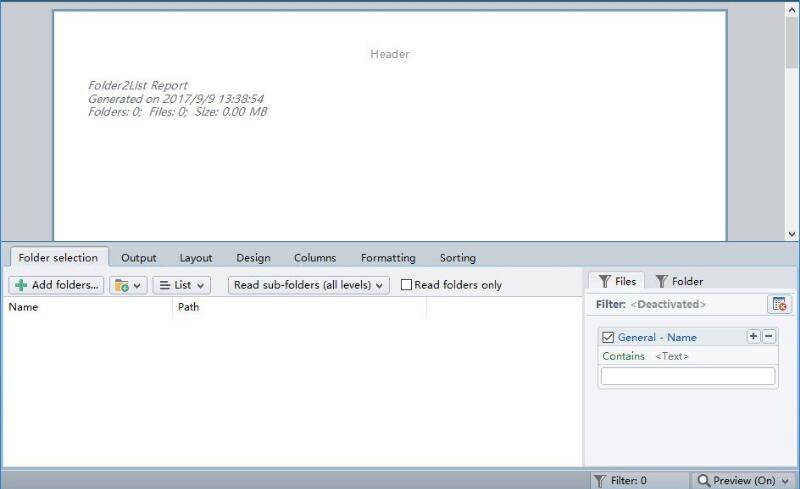Open the List view dropdown
The image size is (800, 489).
pos(182,285)
